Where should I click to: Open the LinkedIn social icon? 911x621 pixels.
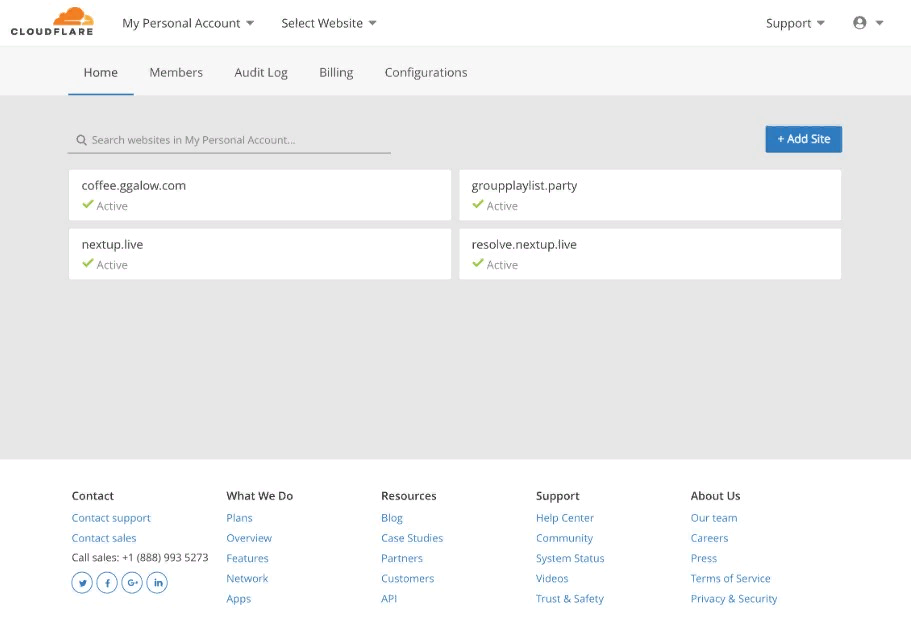pos(157,583)
